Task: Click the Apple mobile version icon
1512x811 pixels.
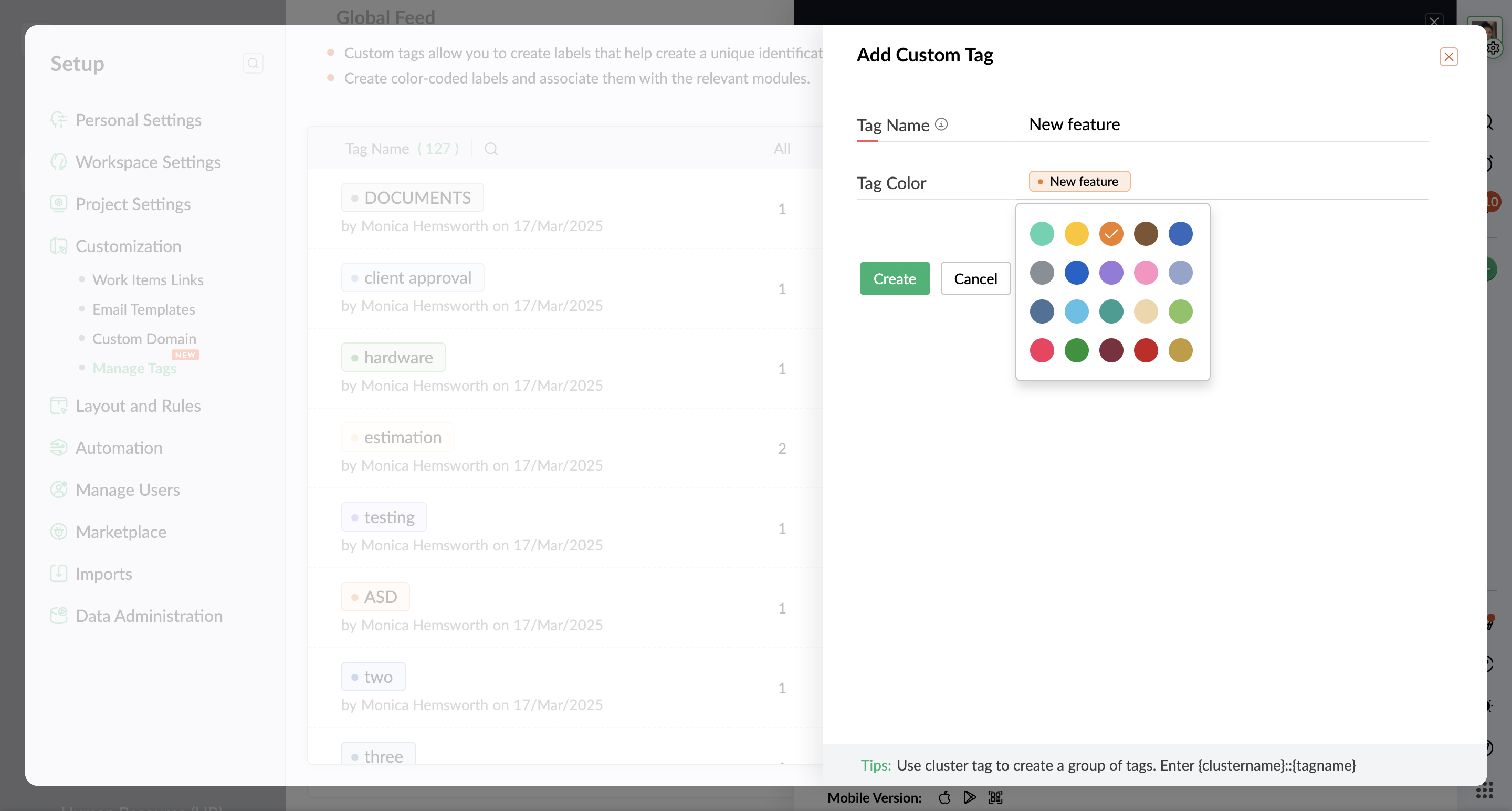Action: click(x=944, y=797)
